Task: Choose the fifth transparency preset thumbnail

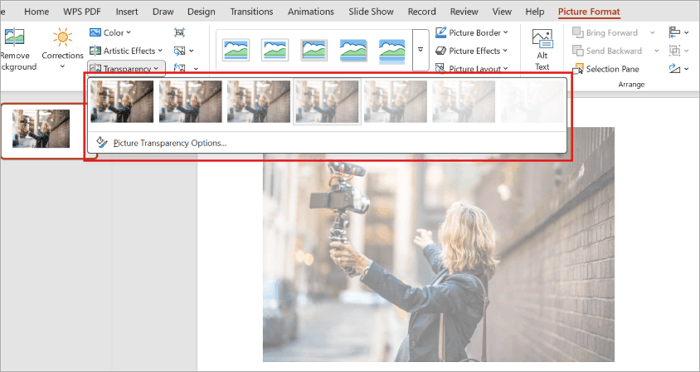Action: [x=395, y=101]
